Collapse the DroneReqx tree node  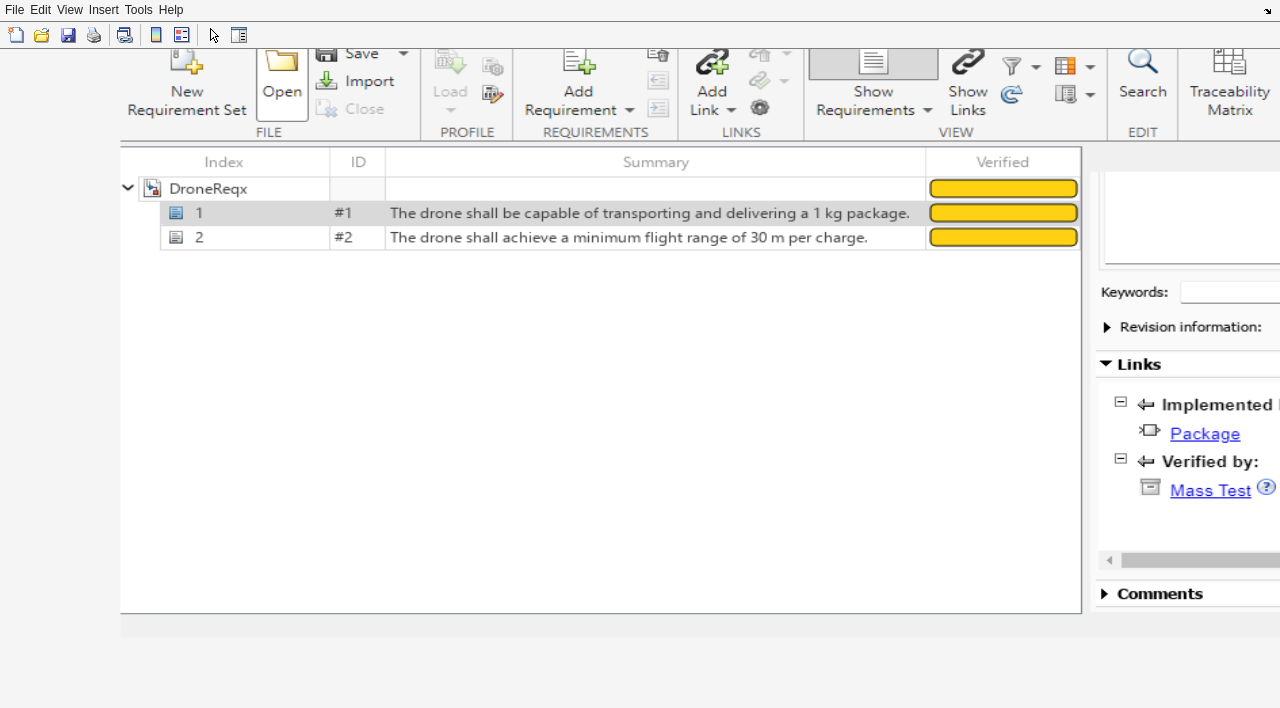pyautogui.click(x=128, y=188)
